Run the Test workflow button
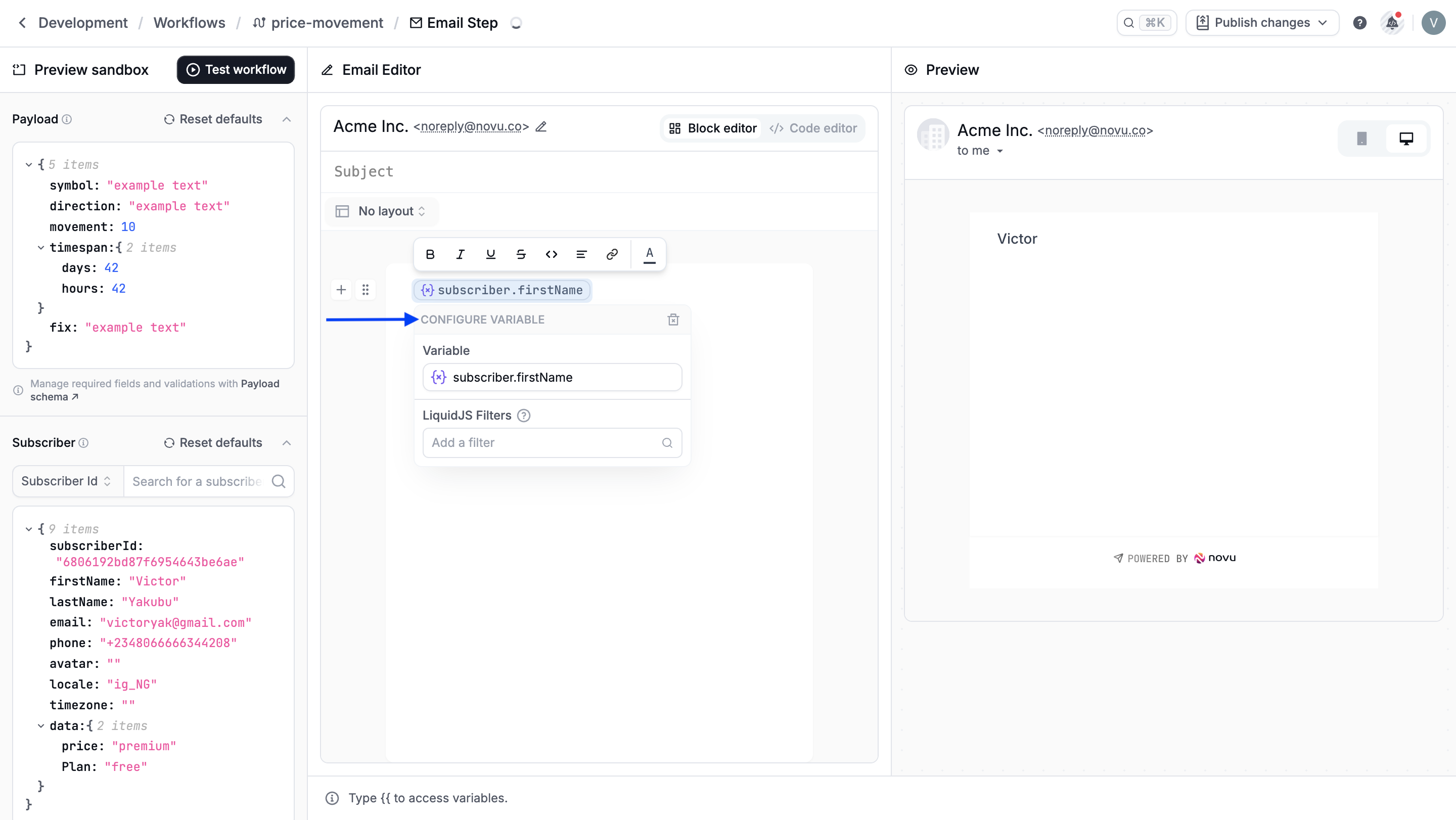 click(235, 69)
